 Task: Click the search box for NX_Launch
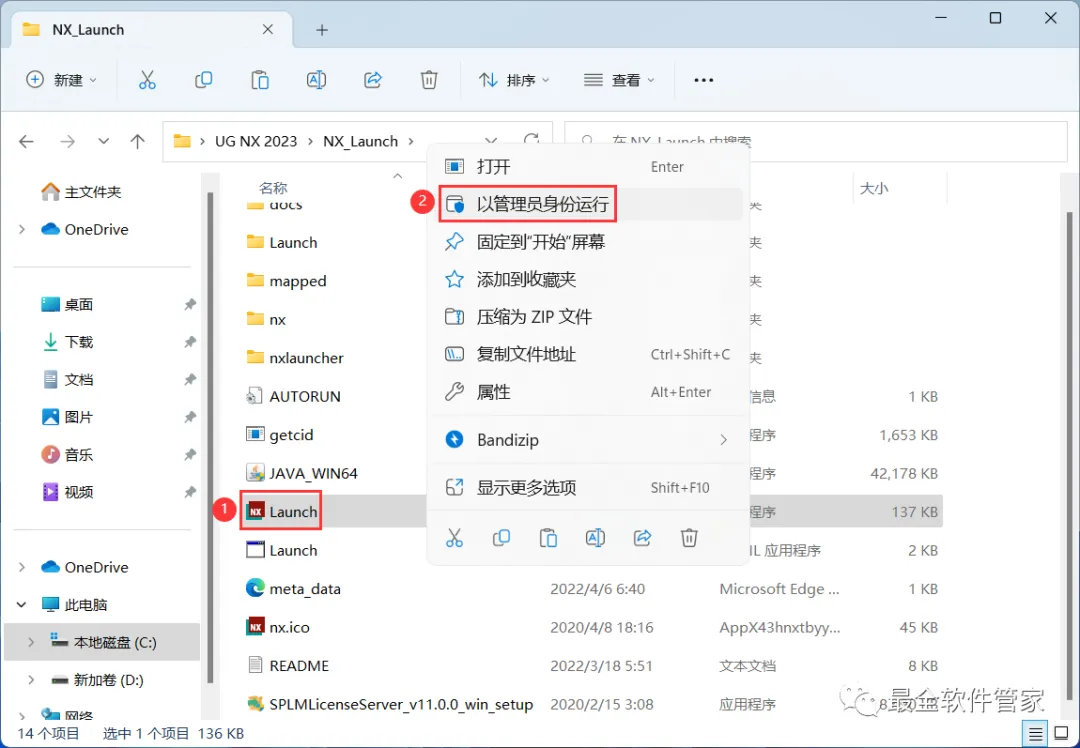pyautogui.click(x=816, y=142)
